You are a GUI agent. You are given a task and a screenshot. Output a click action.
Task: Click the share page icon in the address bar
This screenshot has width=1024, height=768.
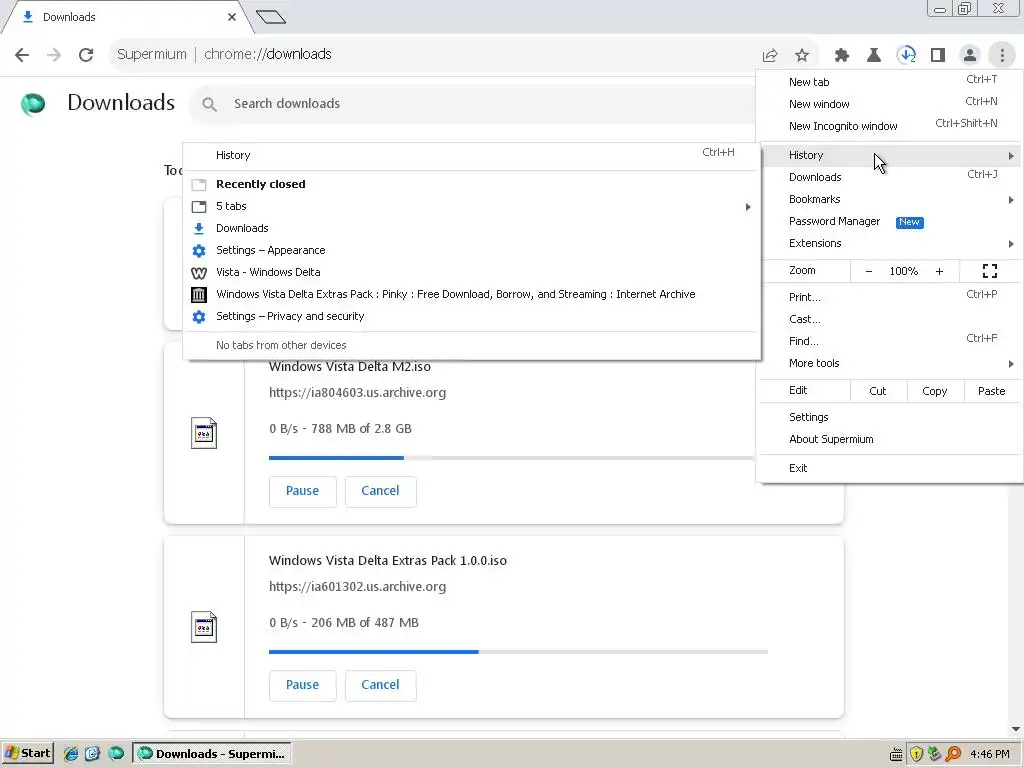pyautogui.click(x=770, y=56)
